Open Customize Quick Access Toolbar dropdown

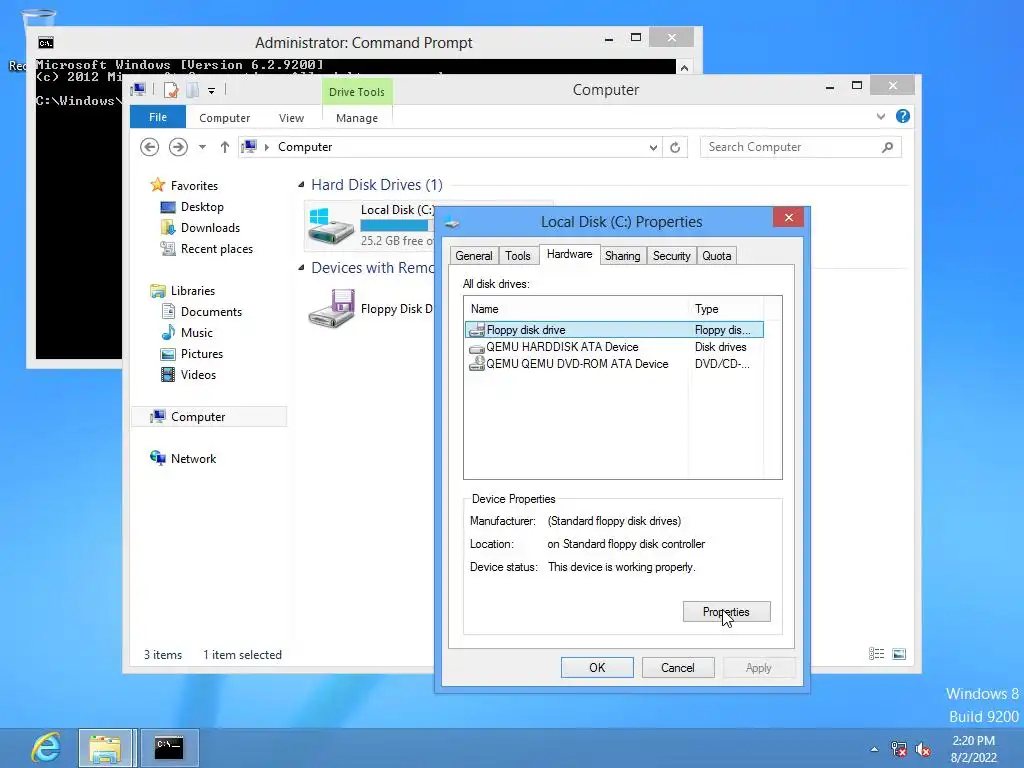(212, 91)
